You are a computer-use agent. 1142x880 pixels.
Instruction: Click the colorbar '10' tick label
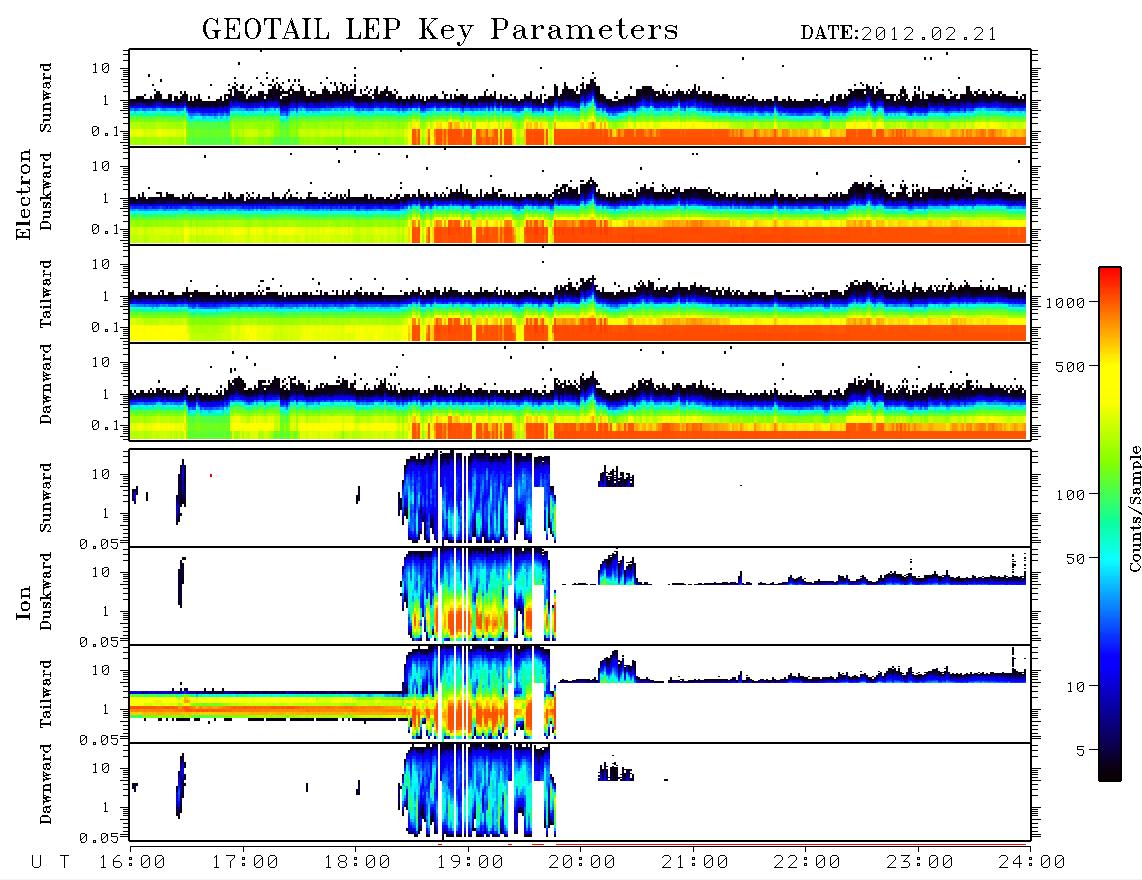tap(1075, 688)
